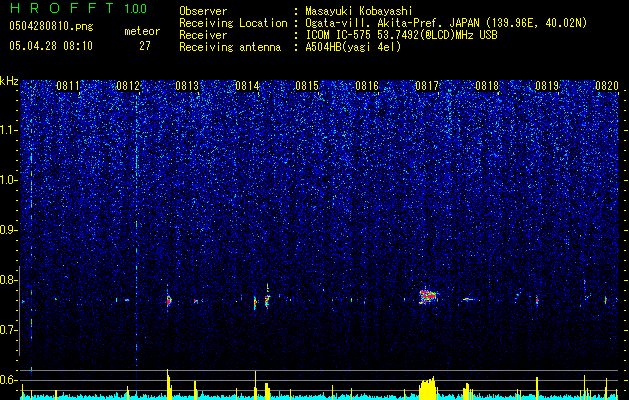This screenshot has height=400, width=629.
Task: Click the observer name Masayuki Kobayashi
Action: 359,11
